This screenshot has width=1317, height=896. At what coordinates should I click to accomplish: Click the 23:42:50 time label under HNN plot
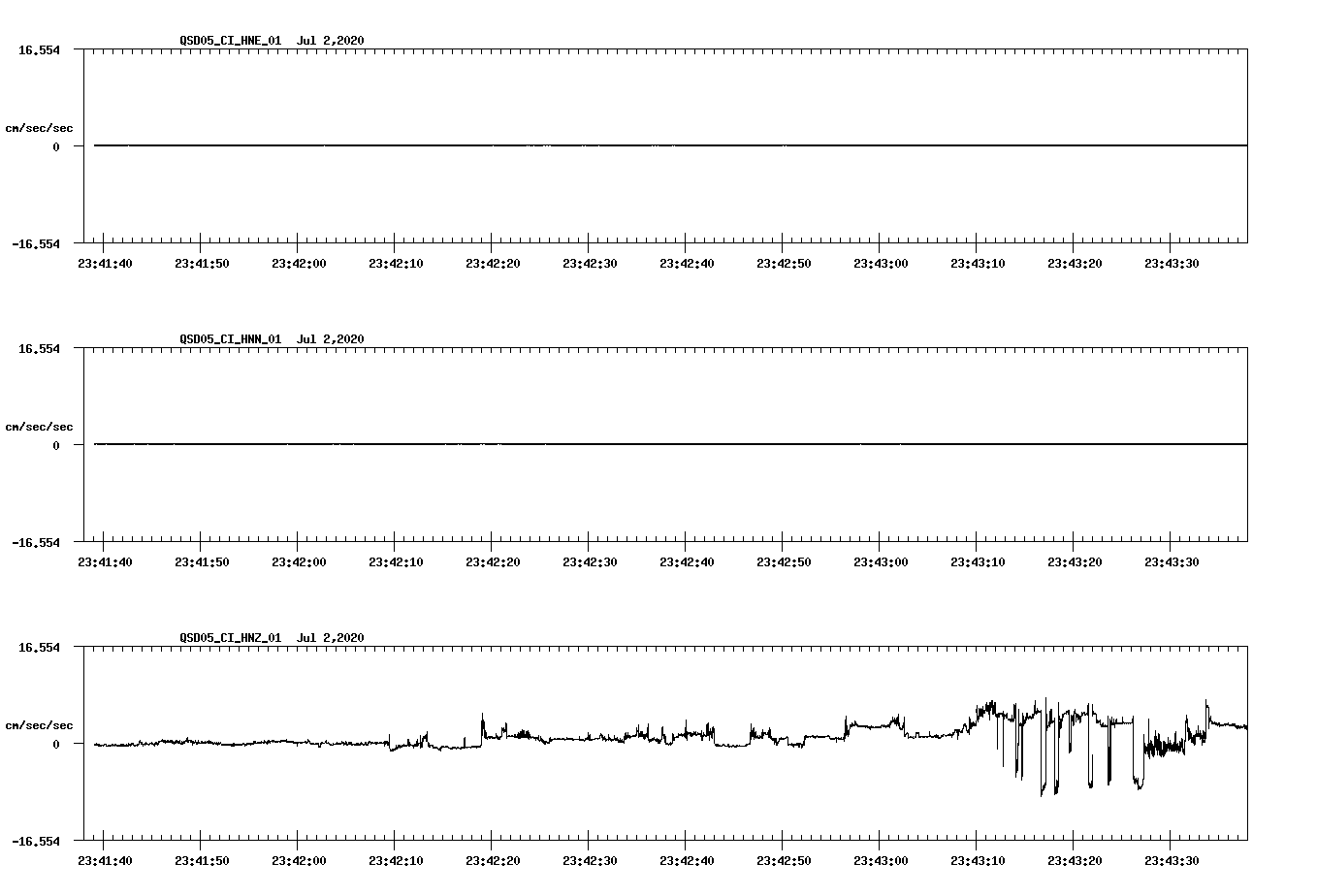point(784,562)
